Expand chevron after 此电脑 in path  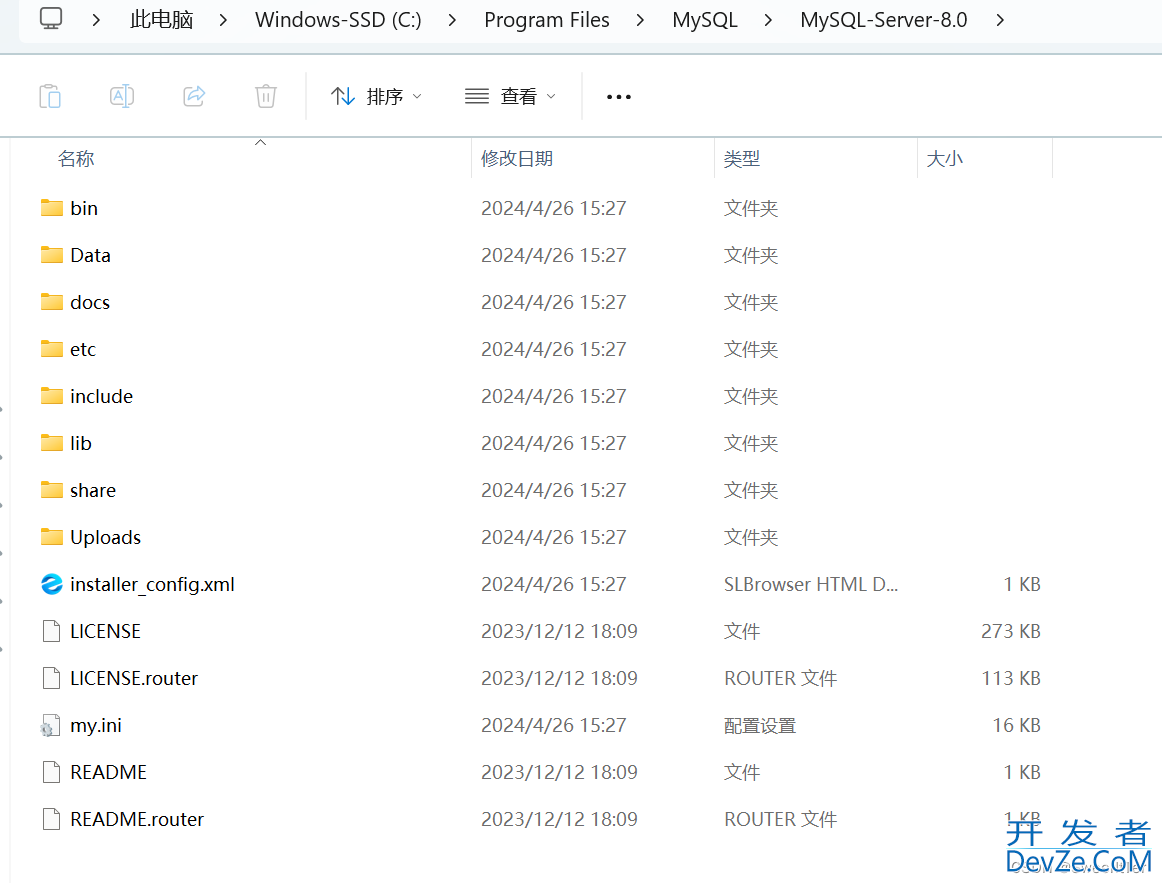pyautogui.click(x=223, y=20)
